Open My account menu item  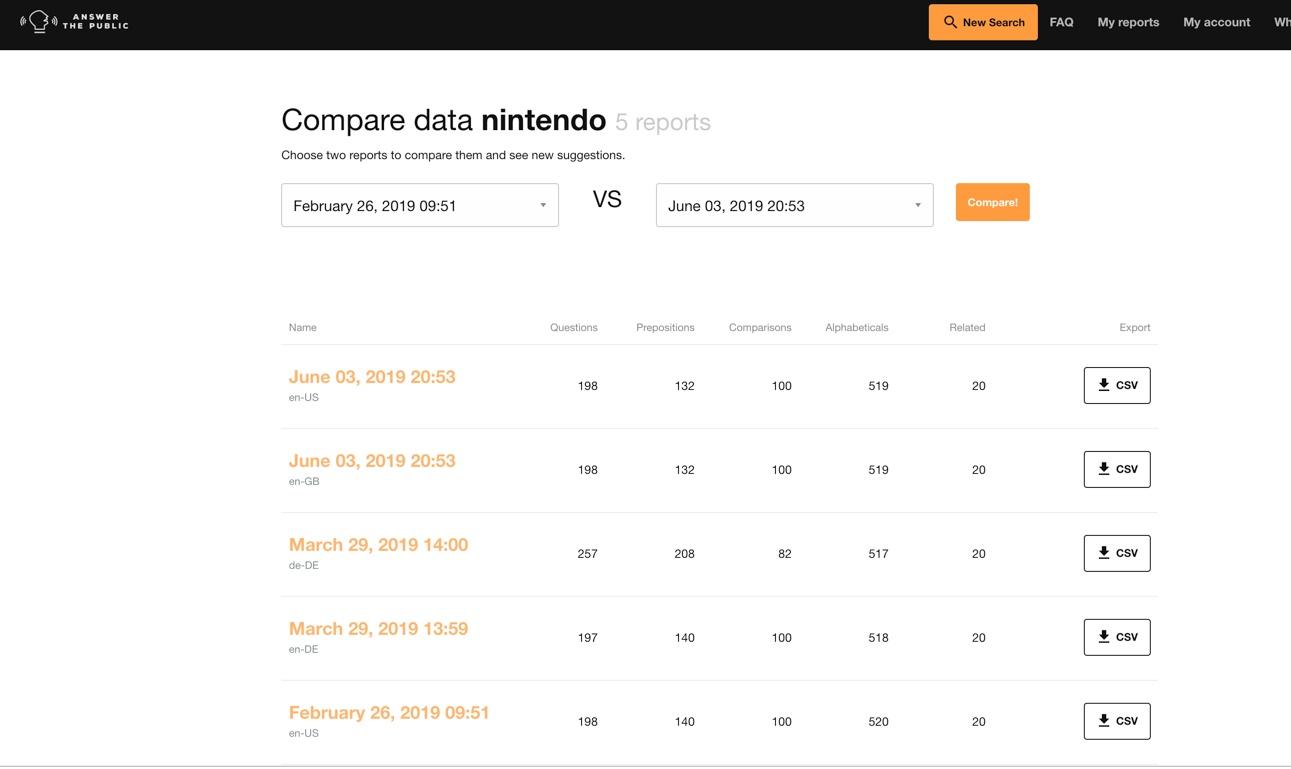coord(1216,22)
